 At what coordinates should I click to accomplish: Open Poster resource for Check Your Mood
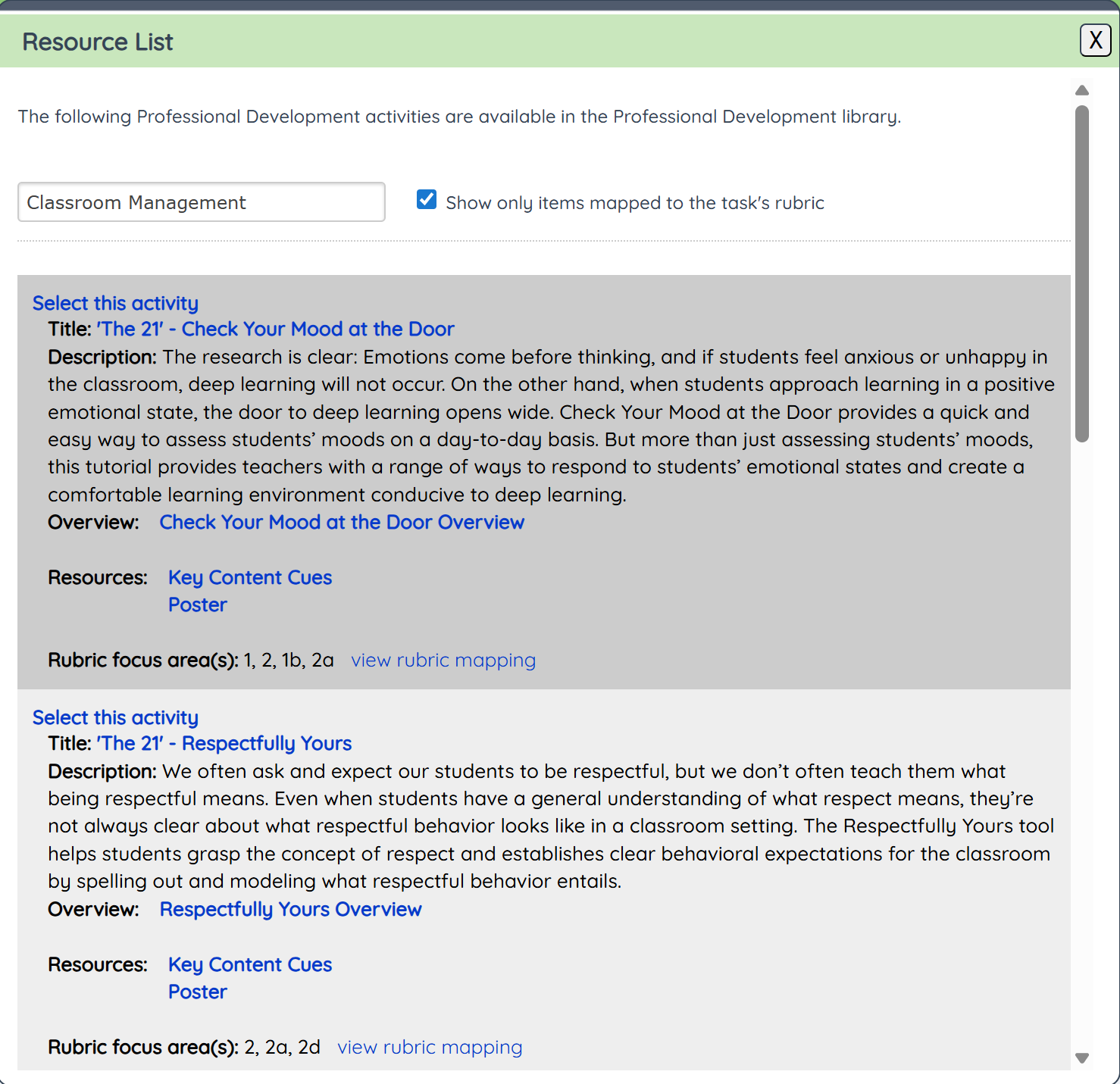coord(198,604)
